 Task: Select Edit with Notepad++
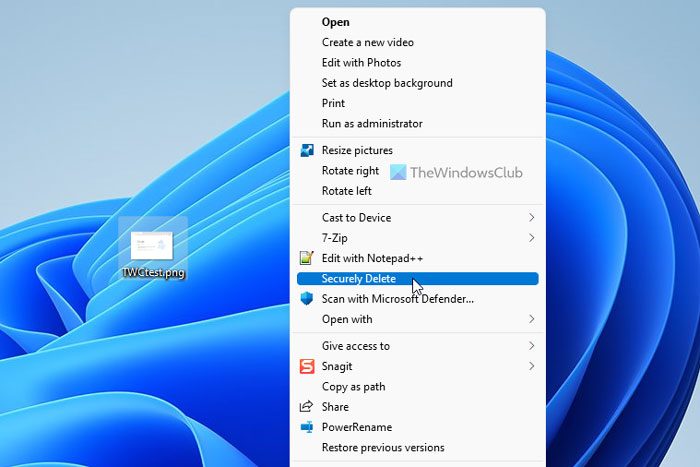coord(417,258)
